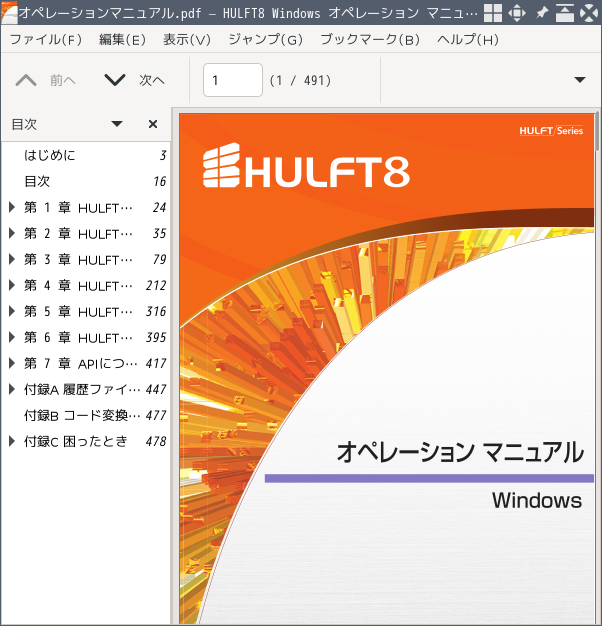This screenshot has width=602, height=626.
Task: Click the page count text (1 / 491)
Action: pos(300,80)
